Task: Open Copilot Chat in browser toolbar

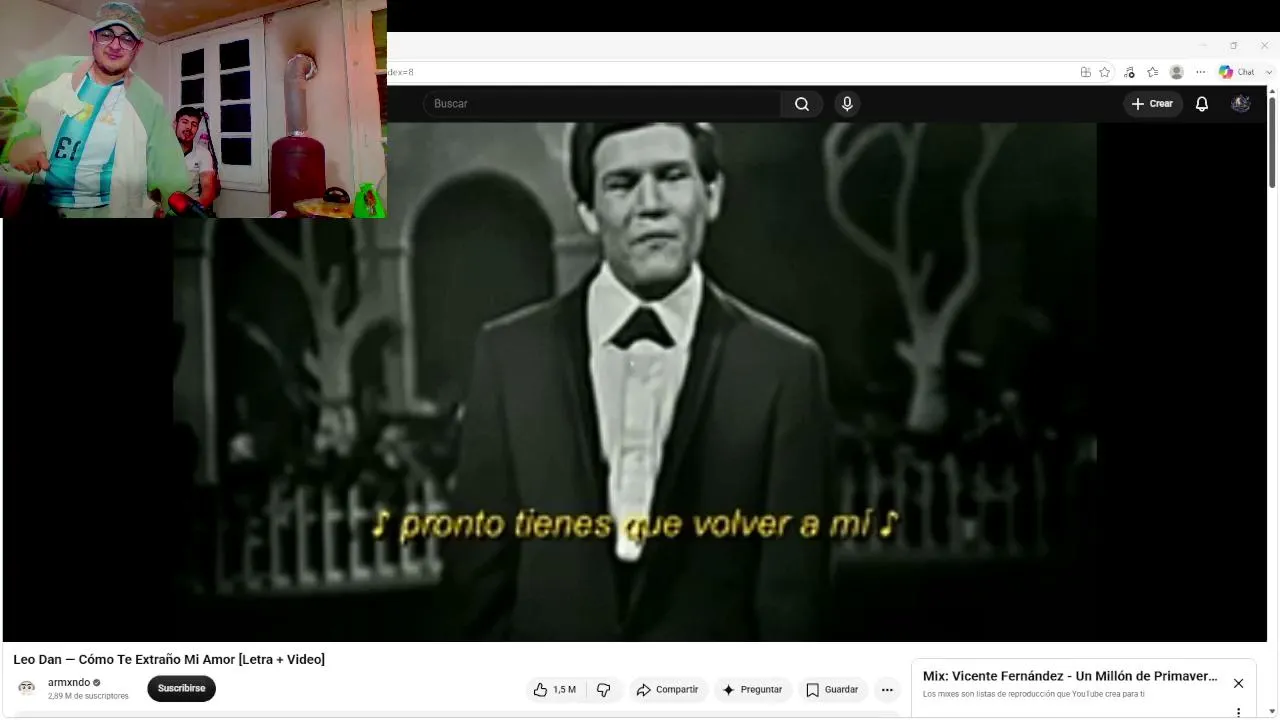Action: pyautogui.click(x=1237, y=72)
